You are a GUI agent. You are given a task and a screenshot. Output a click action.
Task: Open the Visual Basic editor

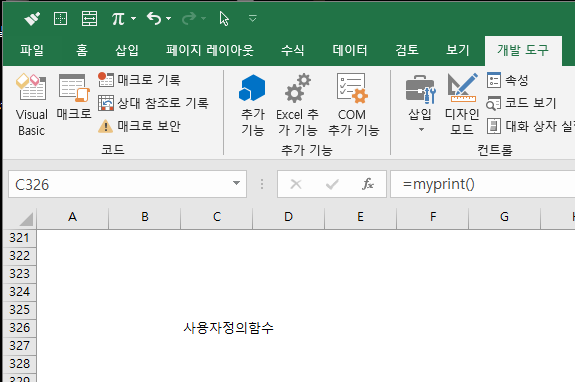coord(32,104)
